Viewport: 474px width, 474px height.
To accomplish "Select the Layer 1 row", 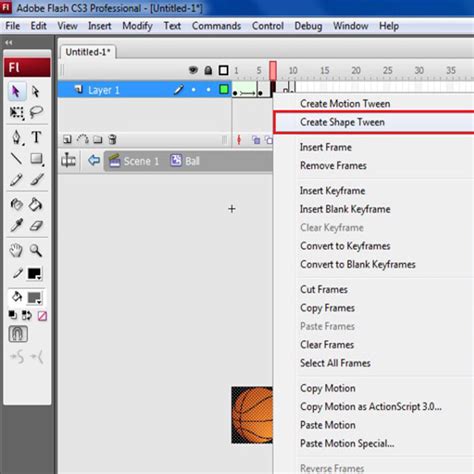I will (144, 90).
